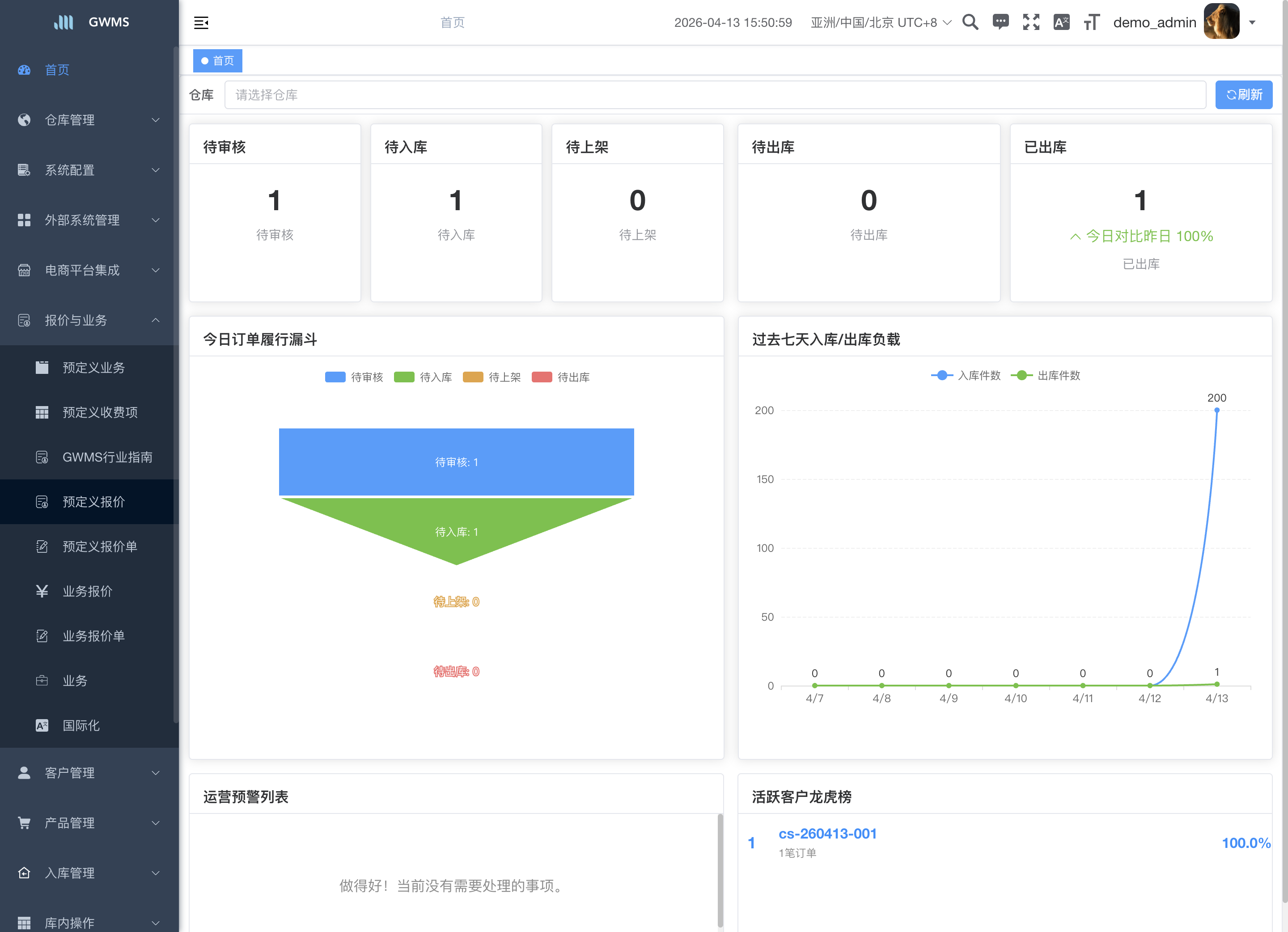Collapse the 报价与业务 menu chevron
The image size is (1288, 932).
coord(156,320)
